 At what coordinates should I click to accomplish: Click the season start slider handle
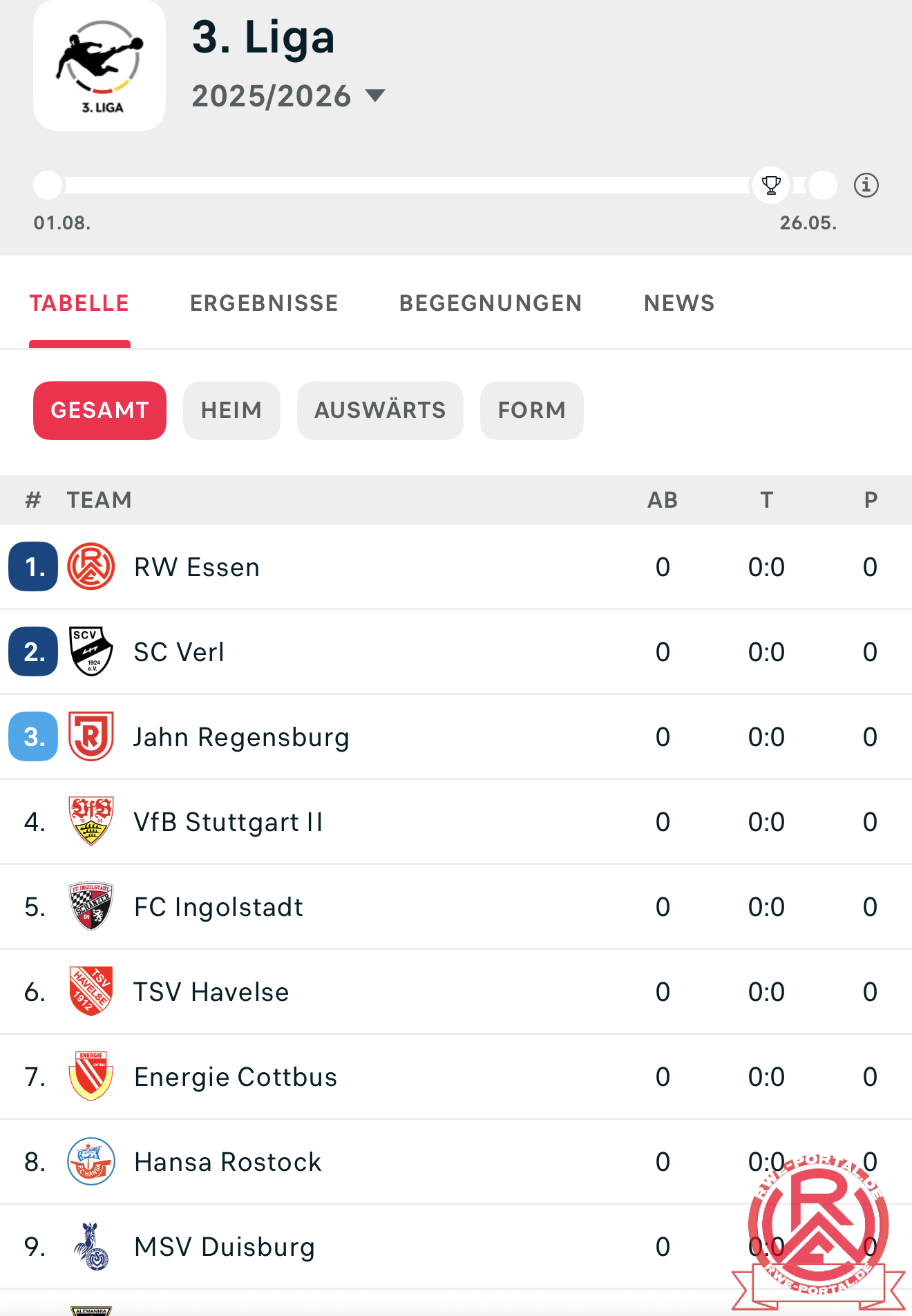[48, 185]
